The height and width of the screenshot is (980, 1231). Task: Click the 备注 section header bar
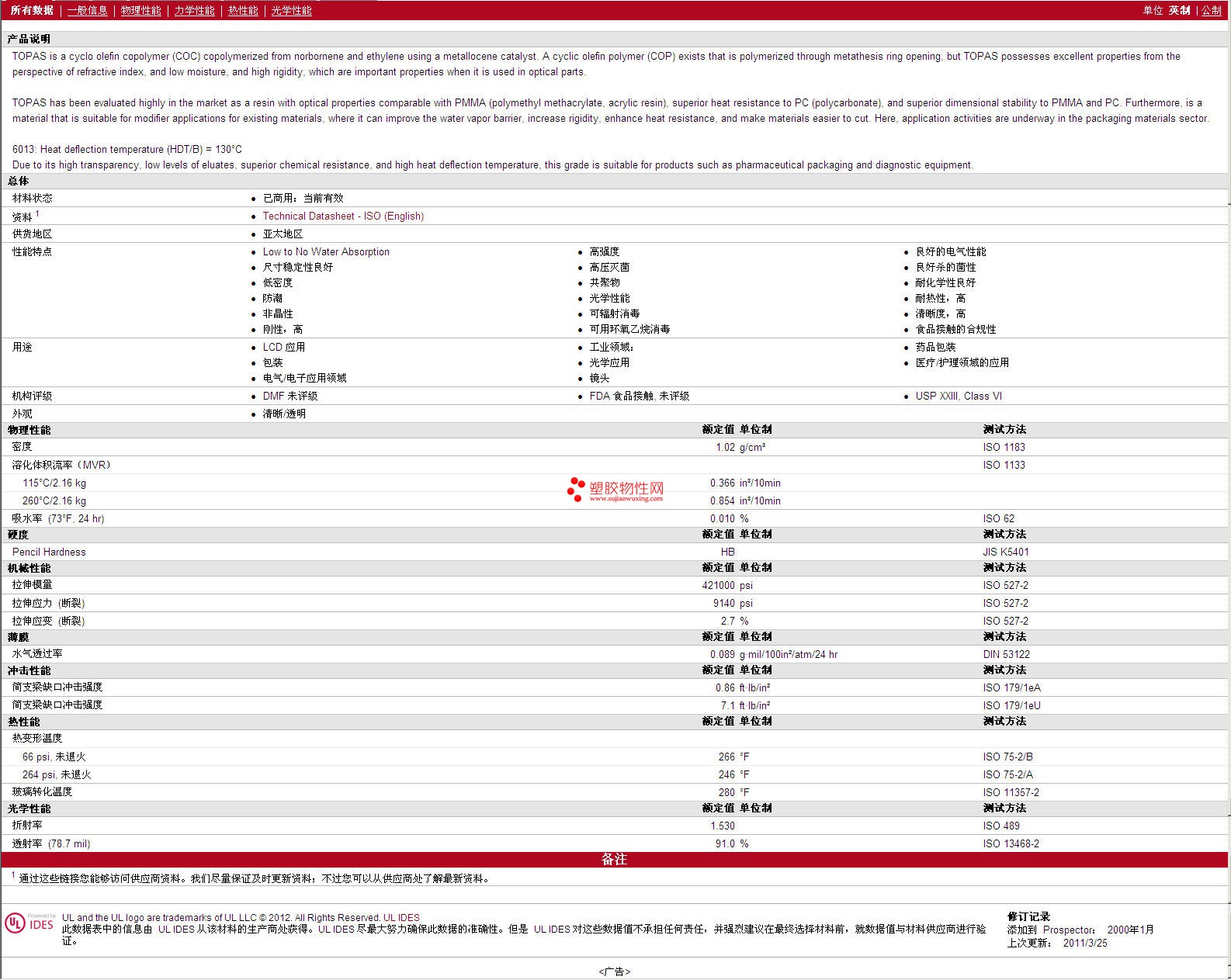point(615,859)
